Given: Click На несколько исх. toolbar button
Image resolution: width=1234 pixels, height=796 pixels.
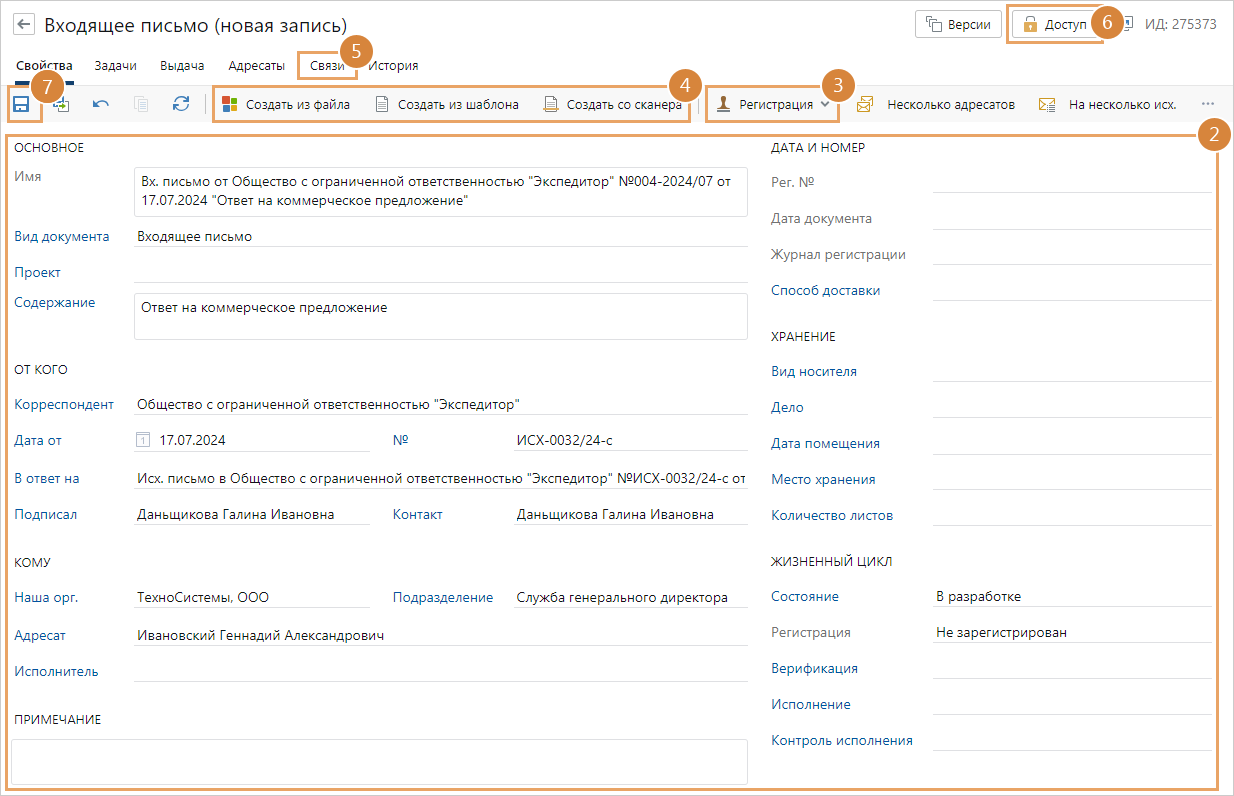Looking at the screenshot, I should point(1108,104).
